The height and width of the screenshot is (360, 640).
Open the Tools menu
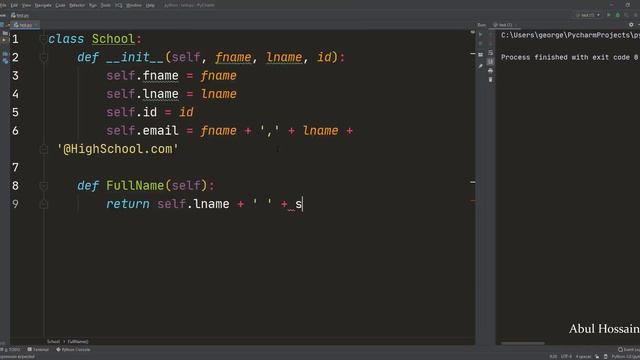click(106, 5)
